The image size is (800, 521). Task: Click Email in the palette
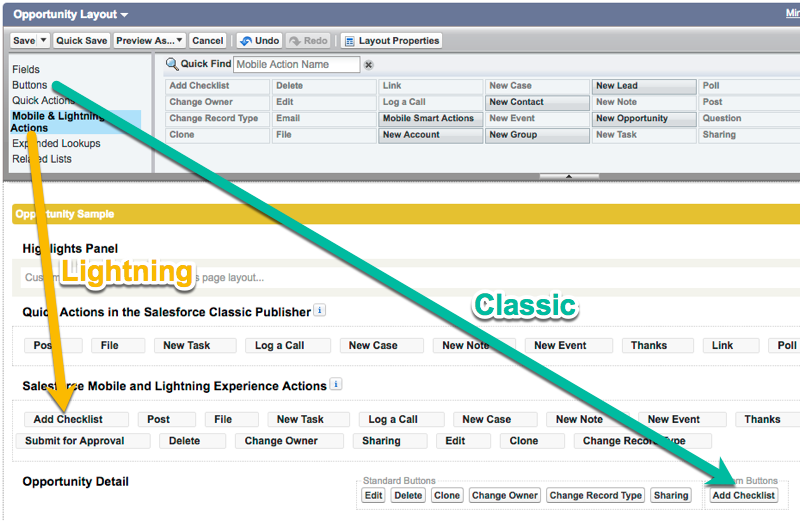tap(324, 118)
